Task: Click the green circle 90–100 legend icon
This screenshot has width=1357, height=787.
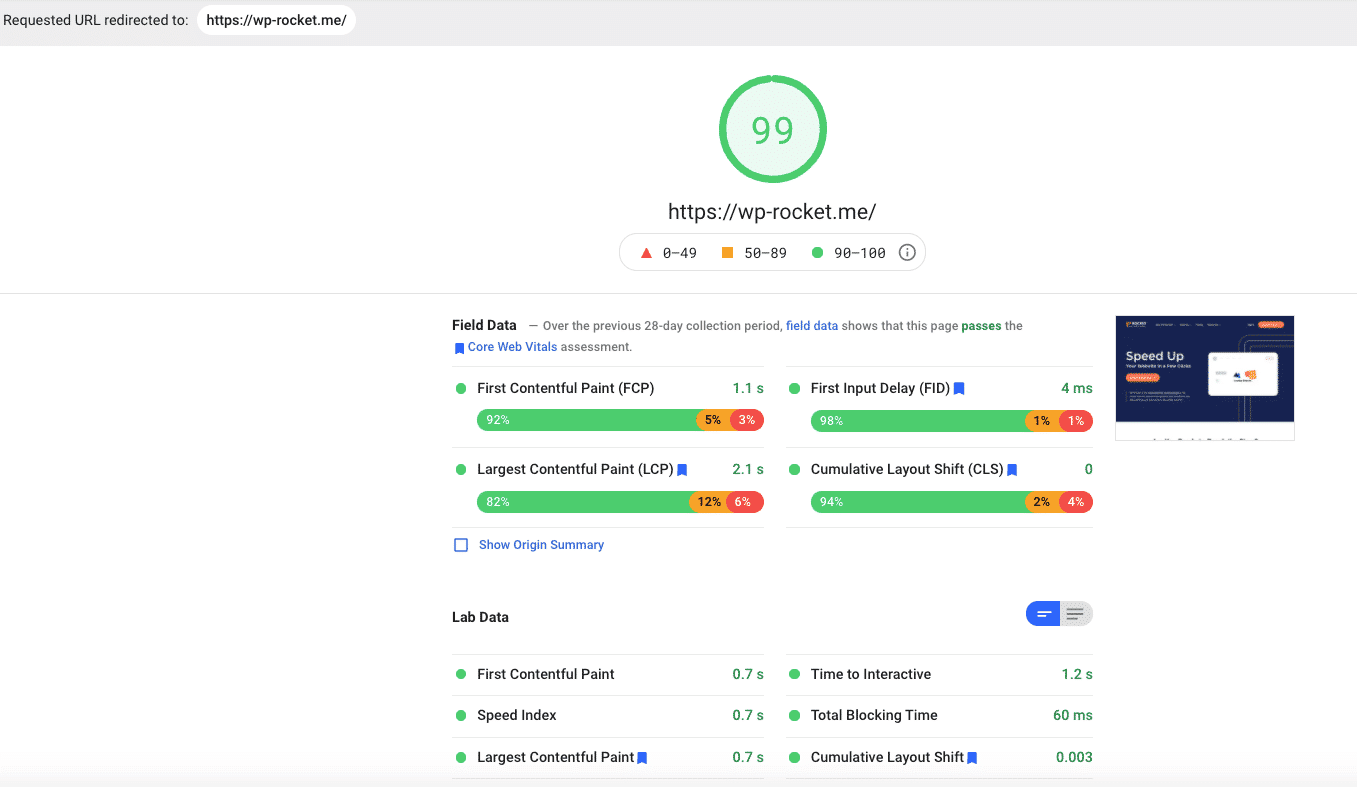Action: (817, 253)
